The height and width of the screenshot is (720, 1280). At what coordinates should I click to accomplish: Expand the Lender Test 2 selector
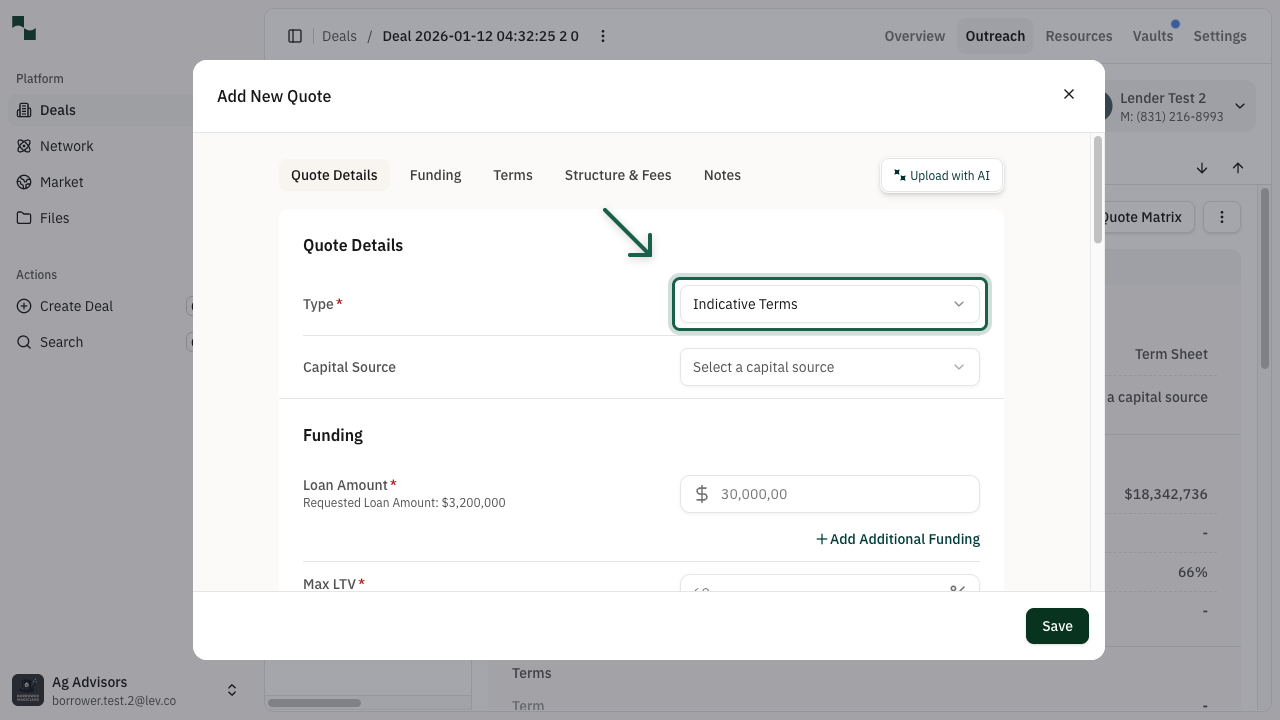point(1240,106)
